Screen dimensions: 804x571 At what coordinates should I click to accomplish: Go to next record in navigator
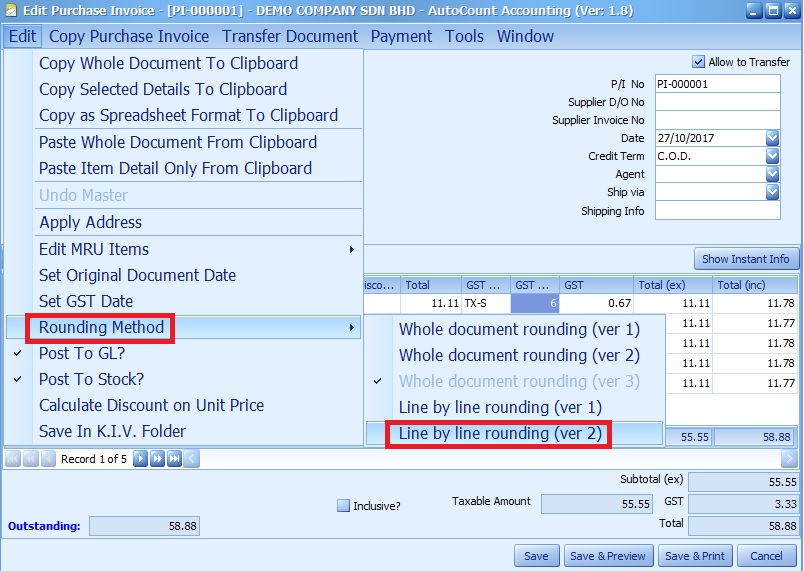[141, 459]
